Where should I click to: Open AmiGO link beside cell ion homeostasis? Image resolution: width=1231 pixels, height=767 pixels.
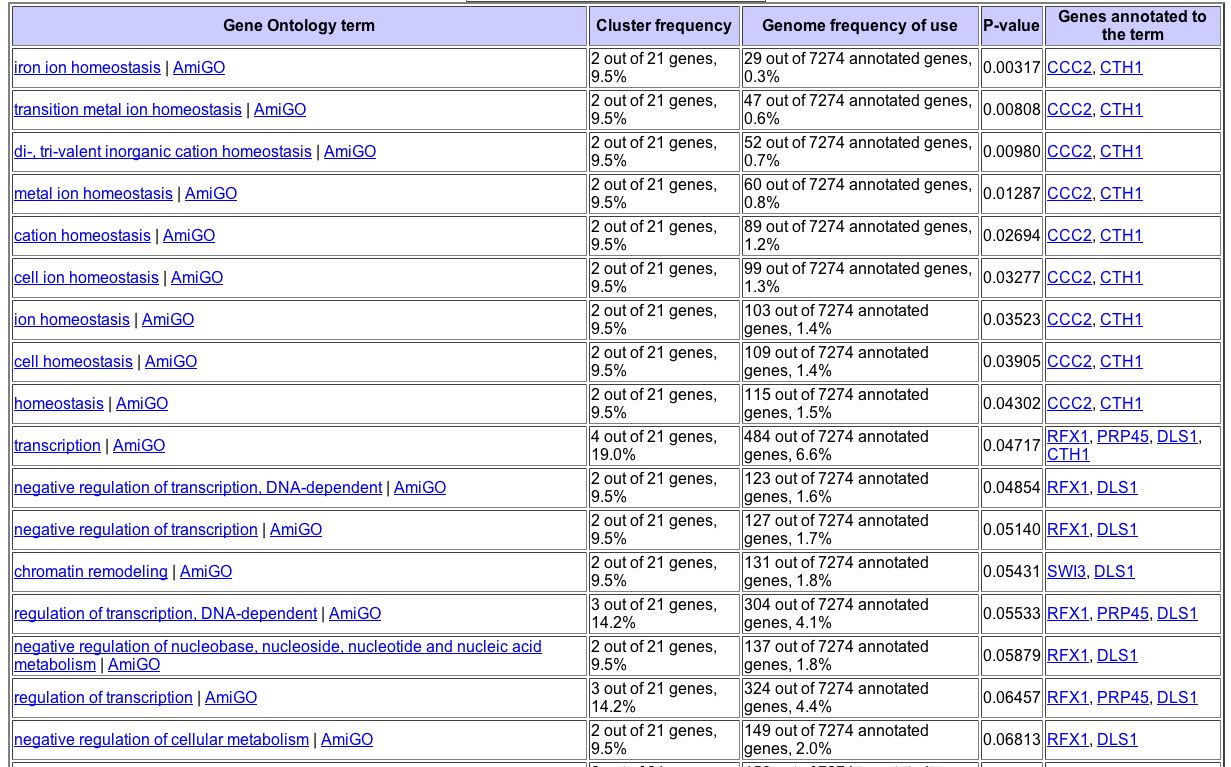pyautogui.click(x=197, y=278)
